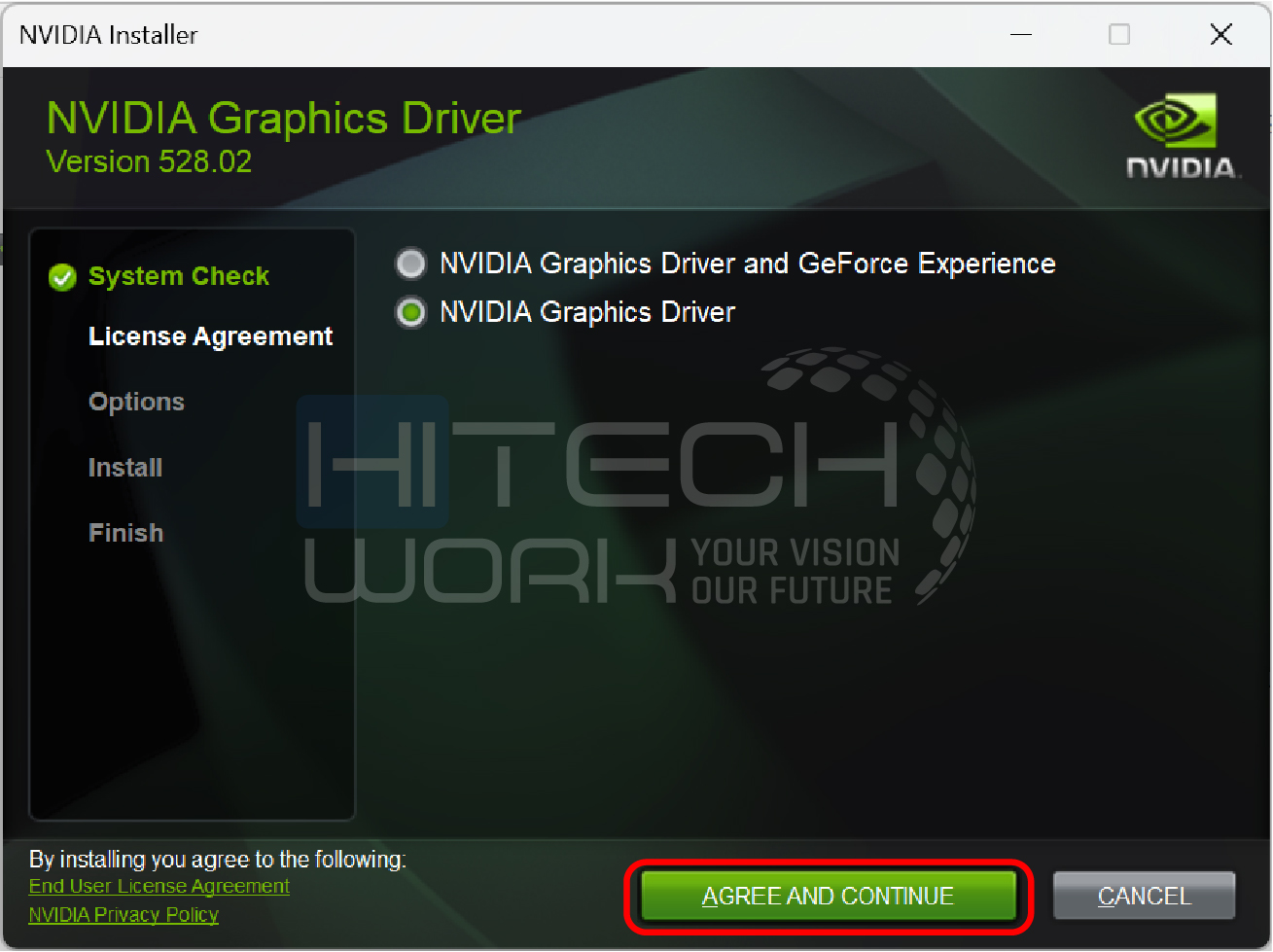Screen dimensions: 1273x952
Task: Click the NVIDIA logo icon
Action: [x=1183, y=135]
